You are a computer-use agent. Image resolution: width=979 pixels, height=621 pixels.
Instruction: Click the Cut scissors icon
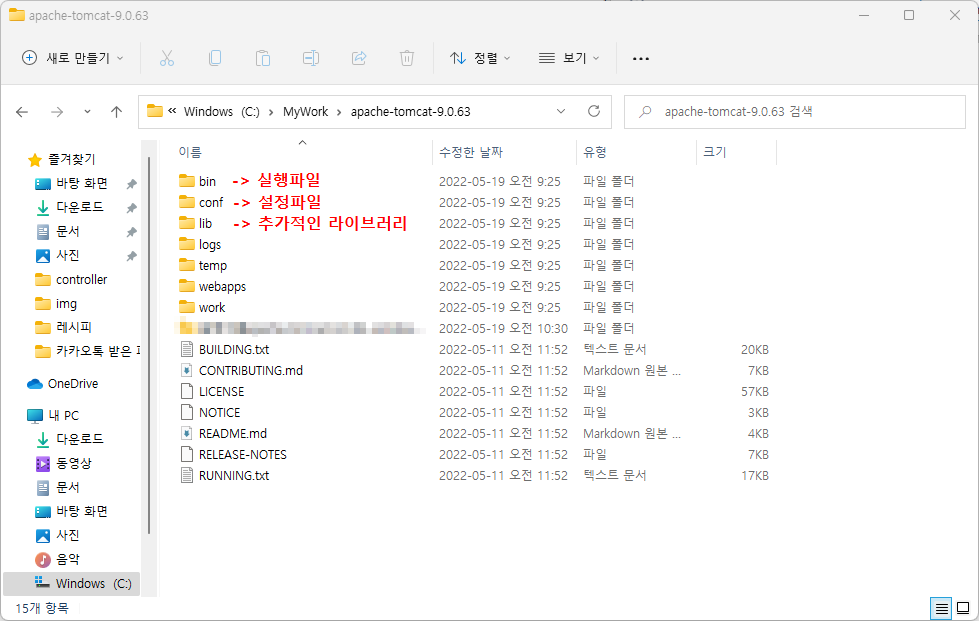point(166,58)
